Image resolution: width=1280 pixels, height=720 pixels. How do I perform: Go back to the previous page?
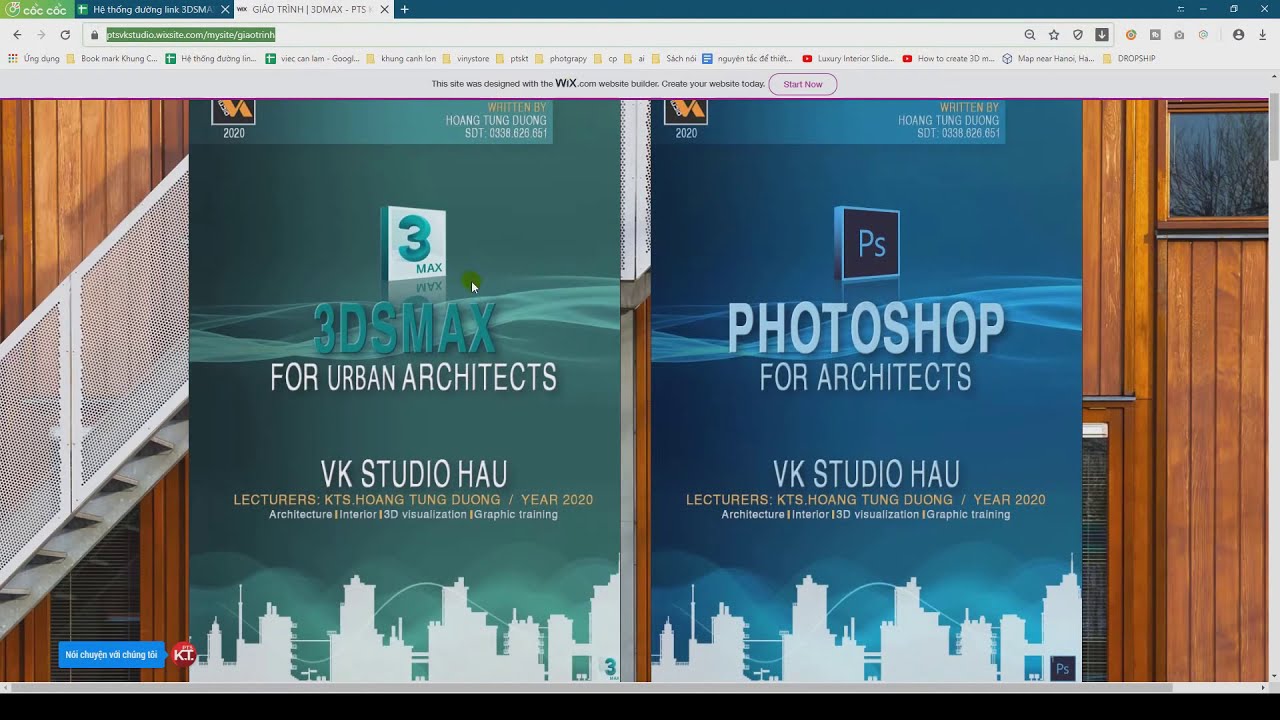click(x=17, y=34)
